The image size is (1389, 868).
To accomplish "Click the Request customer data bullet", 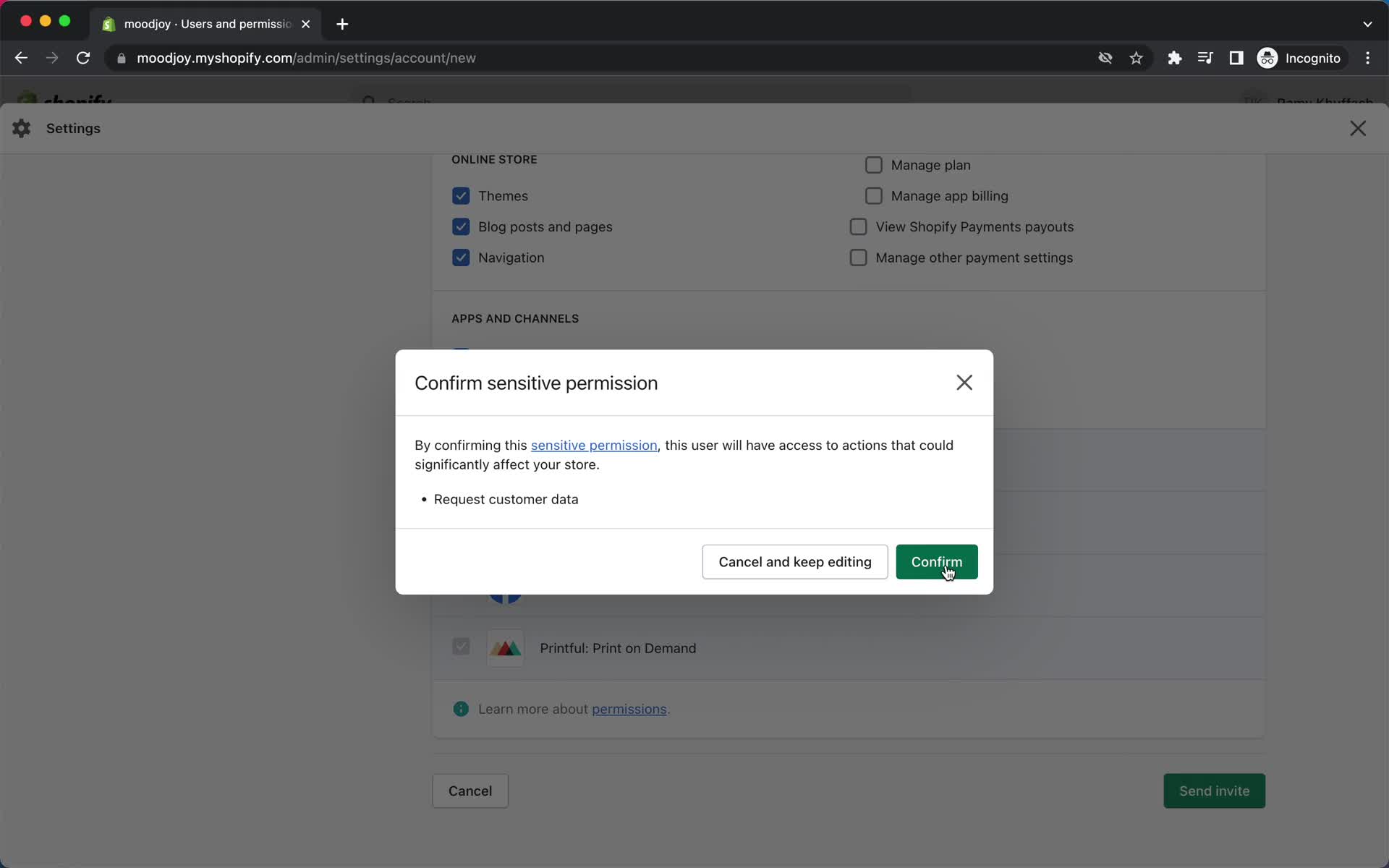I will 506,500.
